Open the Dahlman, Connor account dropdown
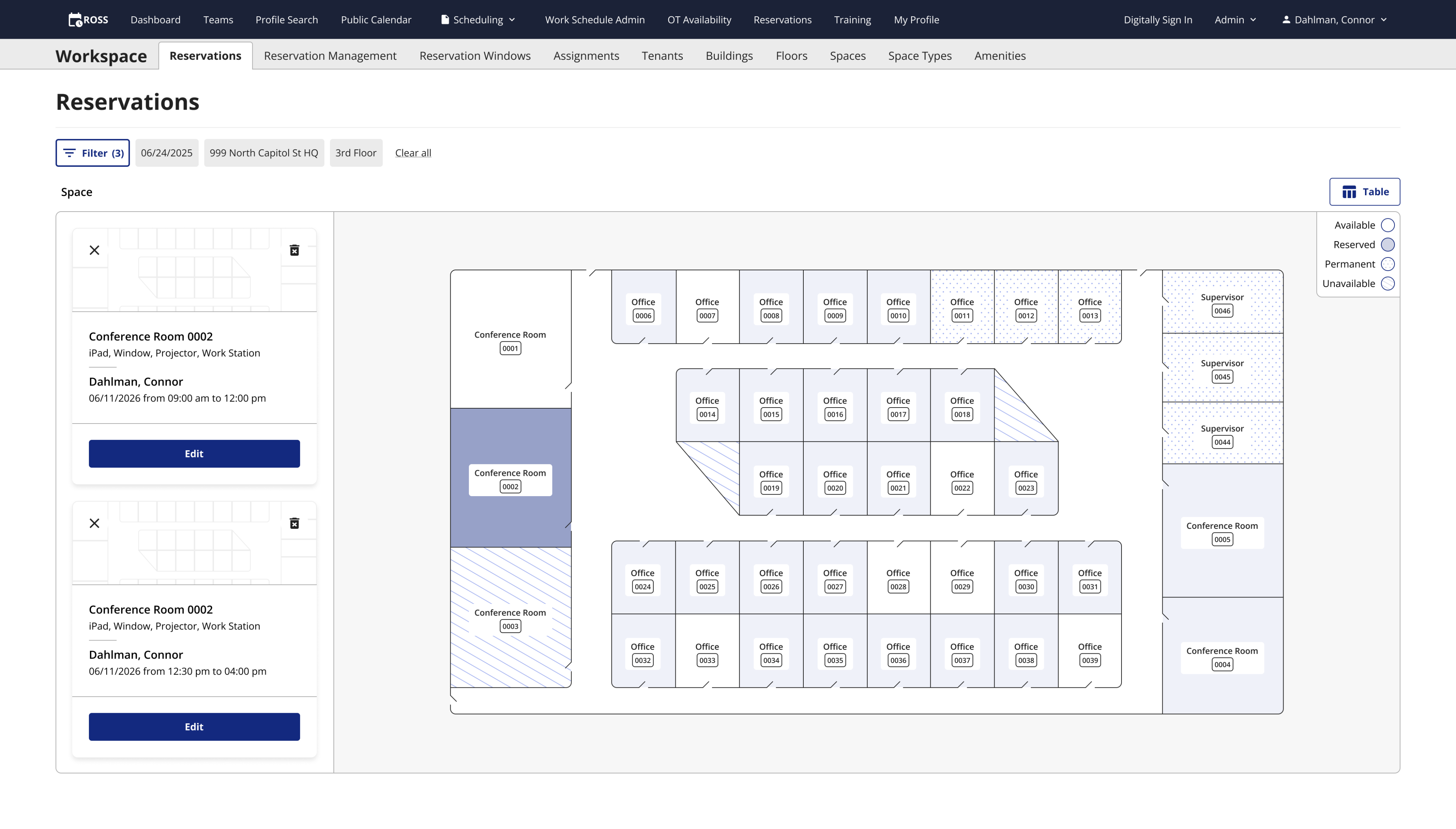This screenshot has height=829, width=1456. pos(1334,20)
